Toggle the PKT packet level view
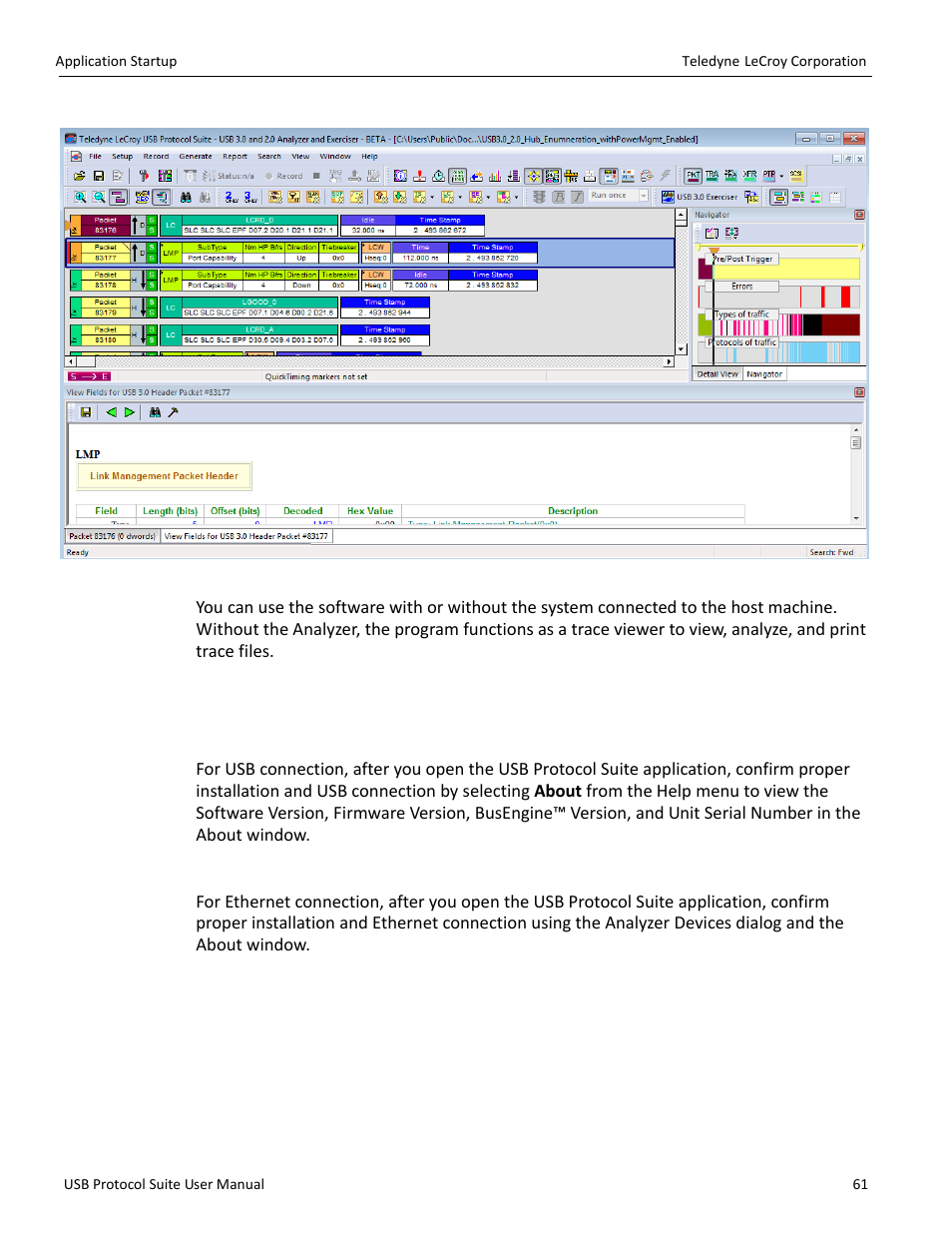This screenshot has width=952, height=1233. (x=693, y=176)
